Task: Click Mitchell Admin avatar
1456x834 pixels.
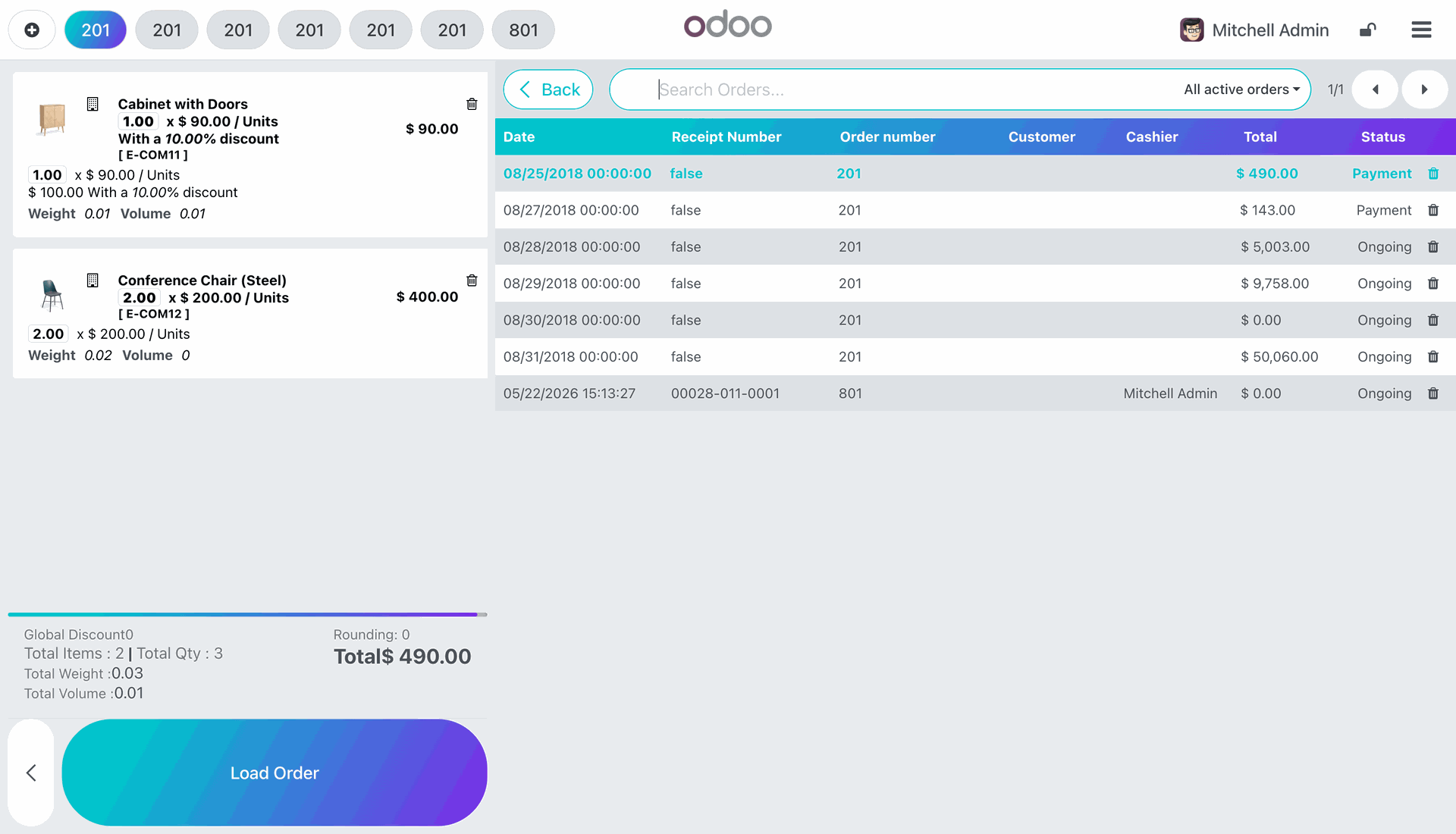Action: [x=1191, y=30]
